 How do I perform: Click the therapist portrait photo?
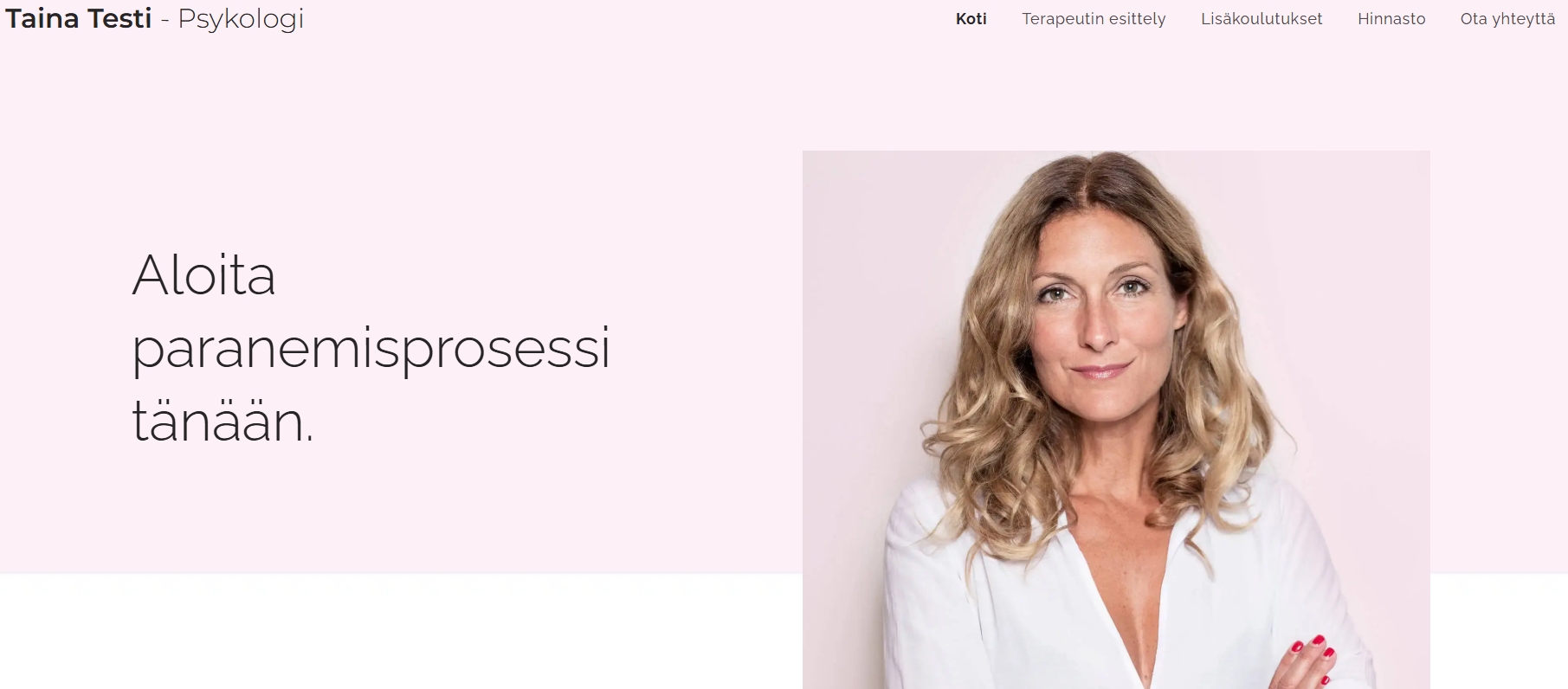tap(1116, 420)
